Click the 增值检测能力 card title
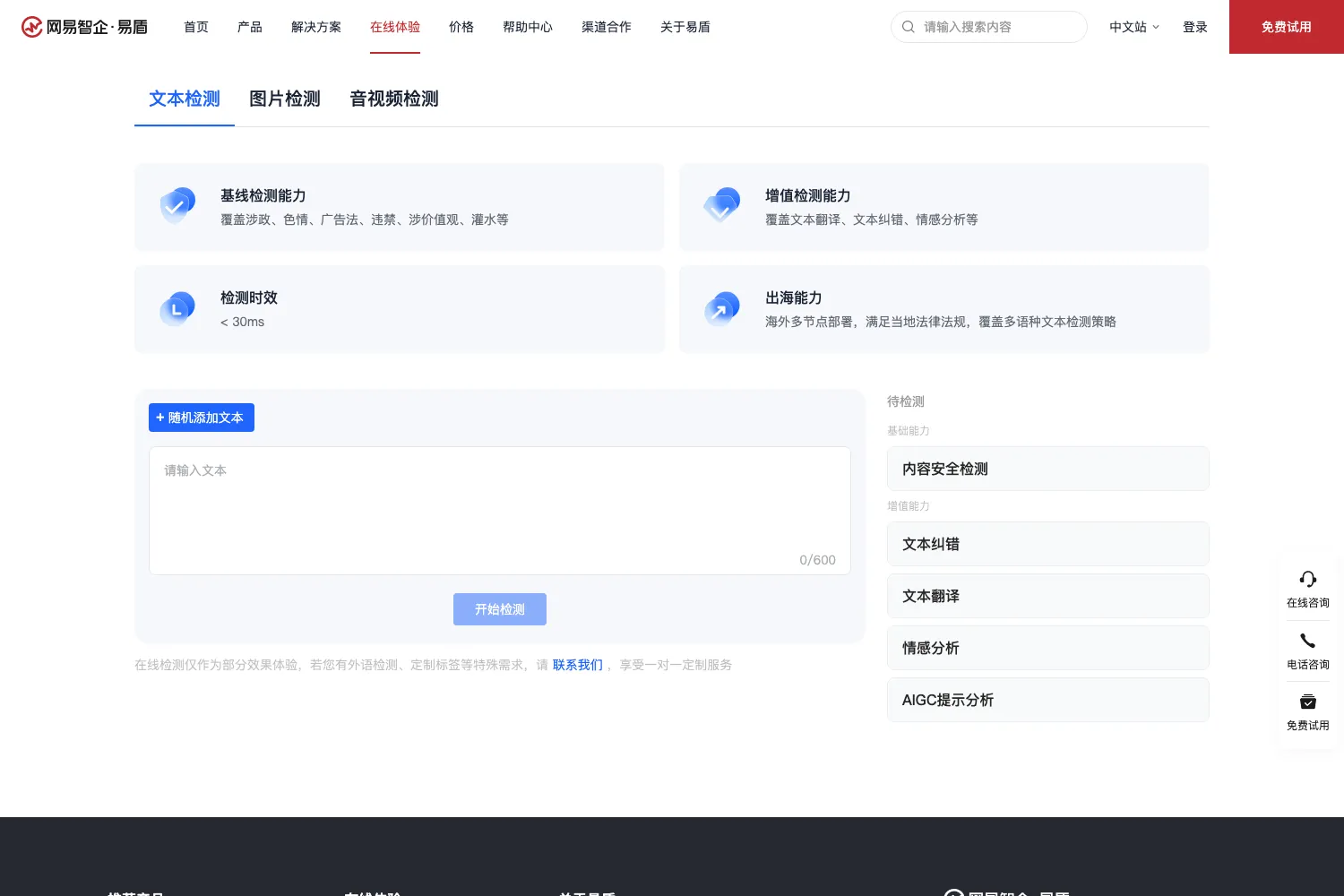 808,195
